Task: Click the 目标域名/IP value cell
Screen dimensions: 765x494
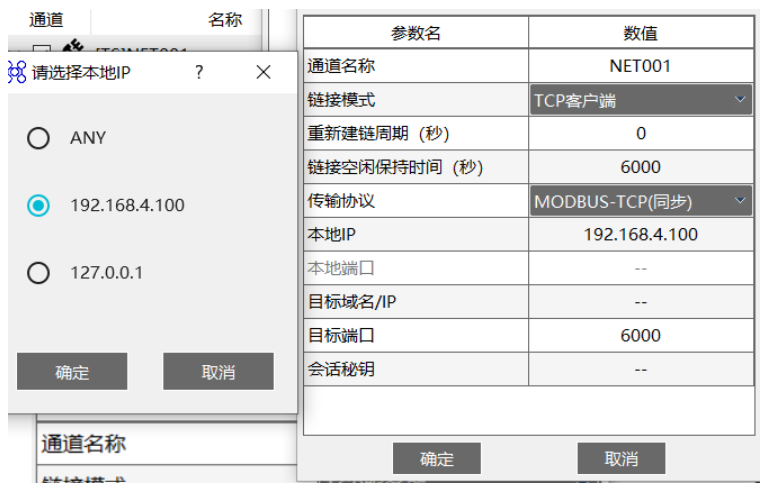Action: point(641,302)
